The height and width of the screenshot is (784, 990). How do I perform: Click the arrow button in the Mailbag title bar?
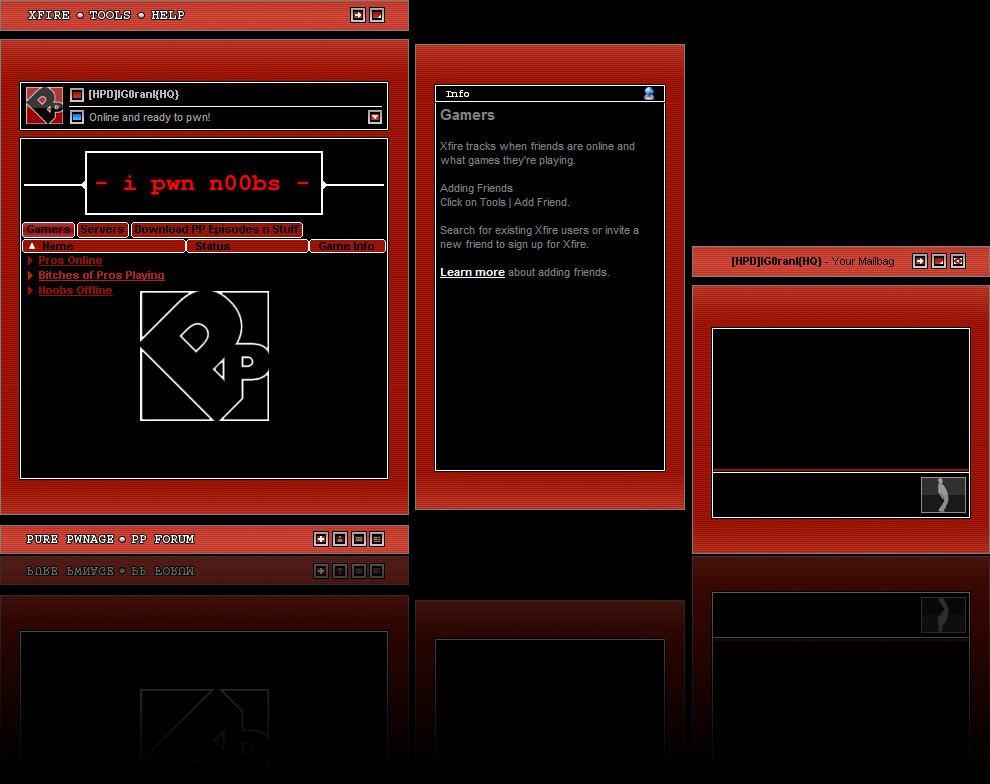pos(920,261)
